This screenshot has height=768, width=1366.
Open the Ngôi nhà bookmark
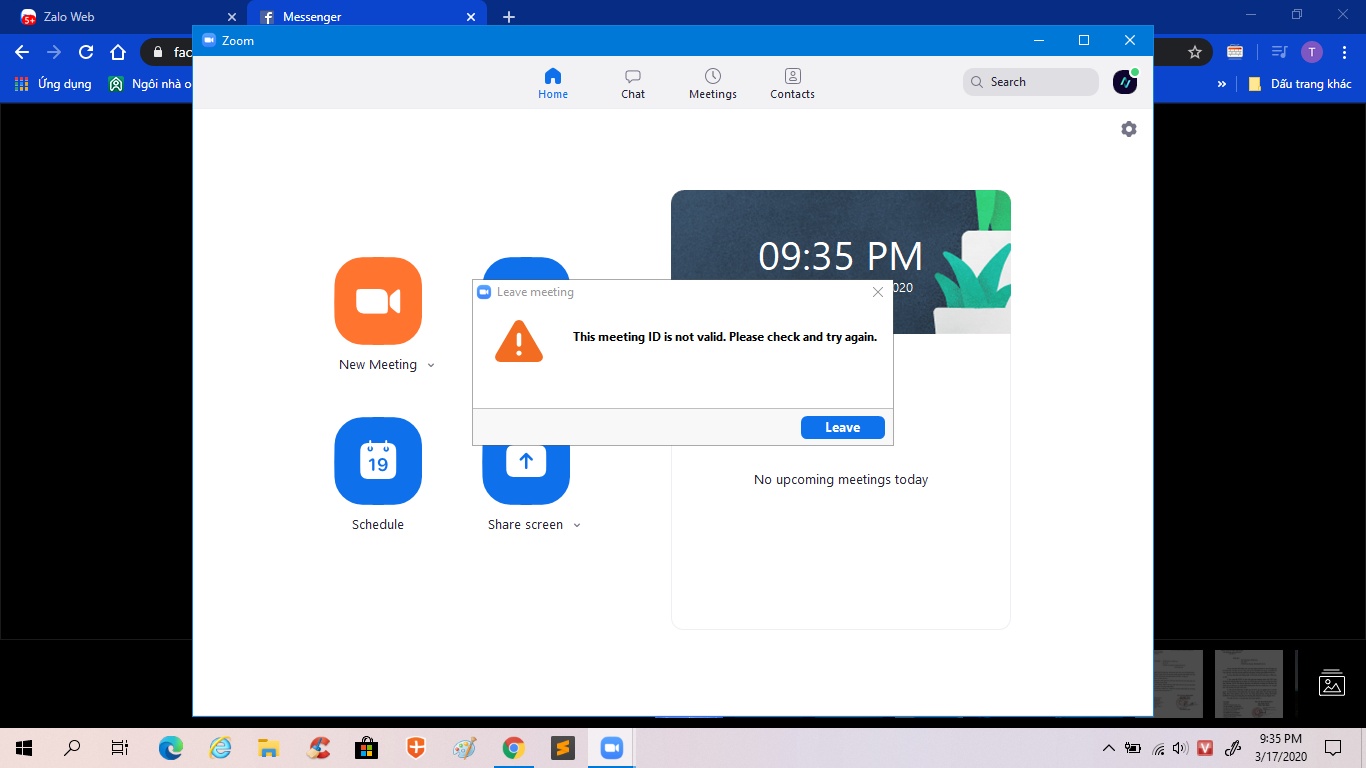pyautogui.click(x=150, y=84)
